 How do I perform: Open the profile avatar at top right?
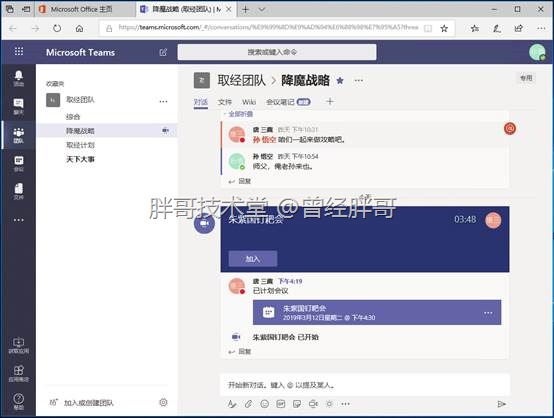tap(537, 52)
